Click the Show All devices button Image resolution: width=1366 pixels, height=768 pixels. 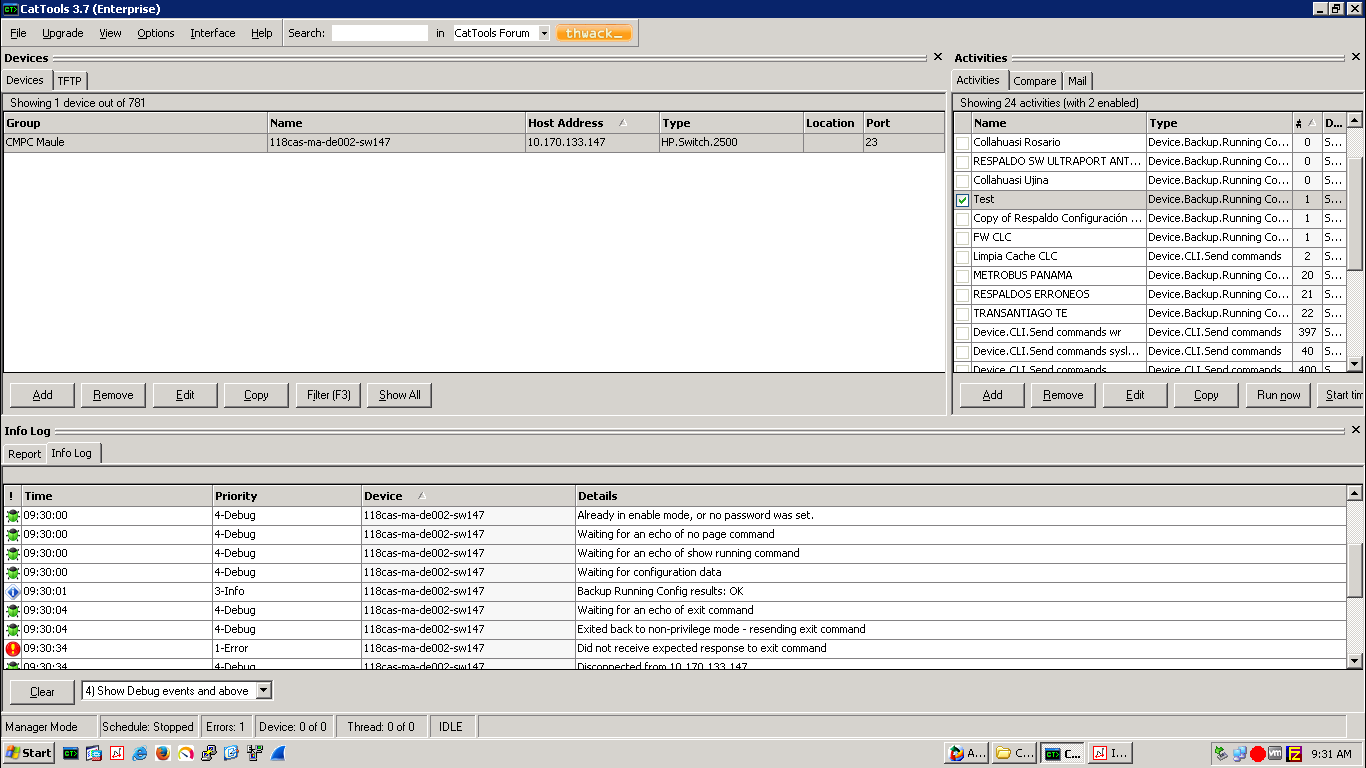(x=400, y=395)
